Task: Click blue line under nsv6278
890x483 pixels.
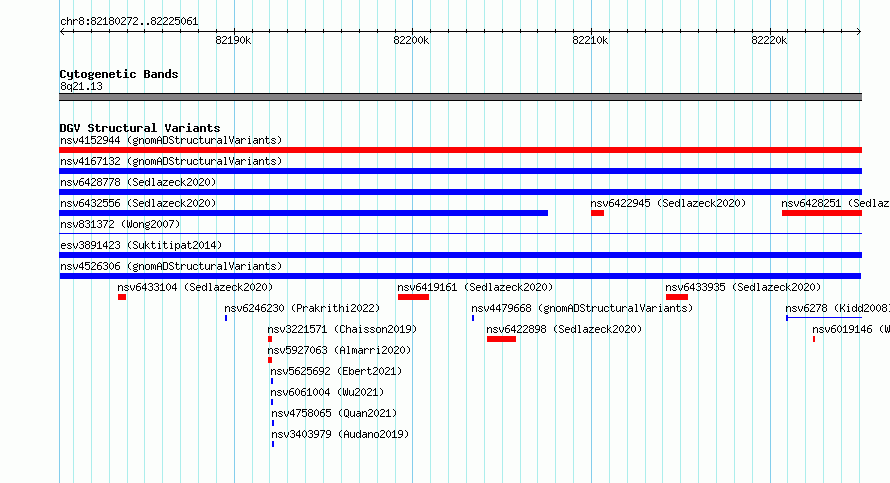Action: tap(824, 318)
